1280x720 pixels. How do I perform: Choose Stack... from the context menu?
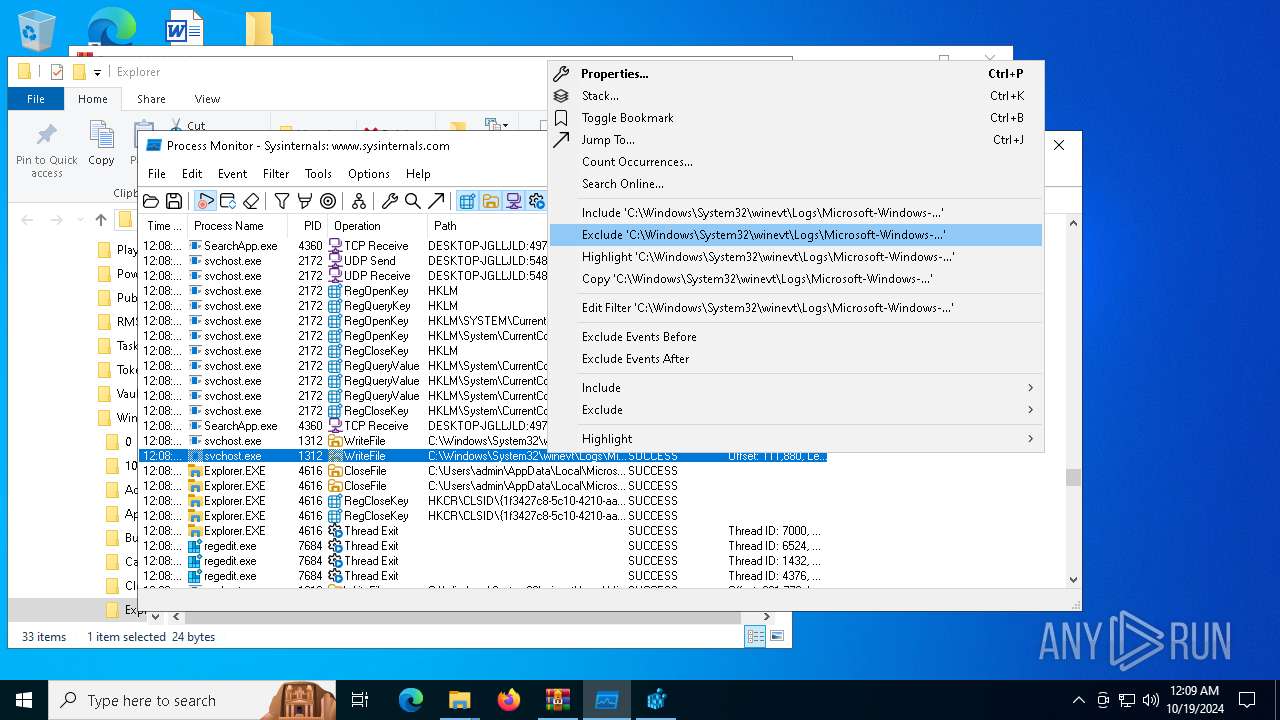tap(796, 96)
